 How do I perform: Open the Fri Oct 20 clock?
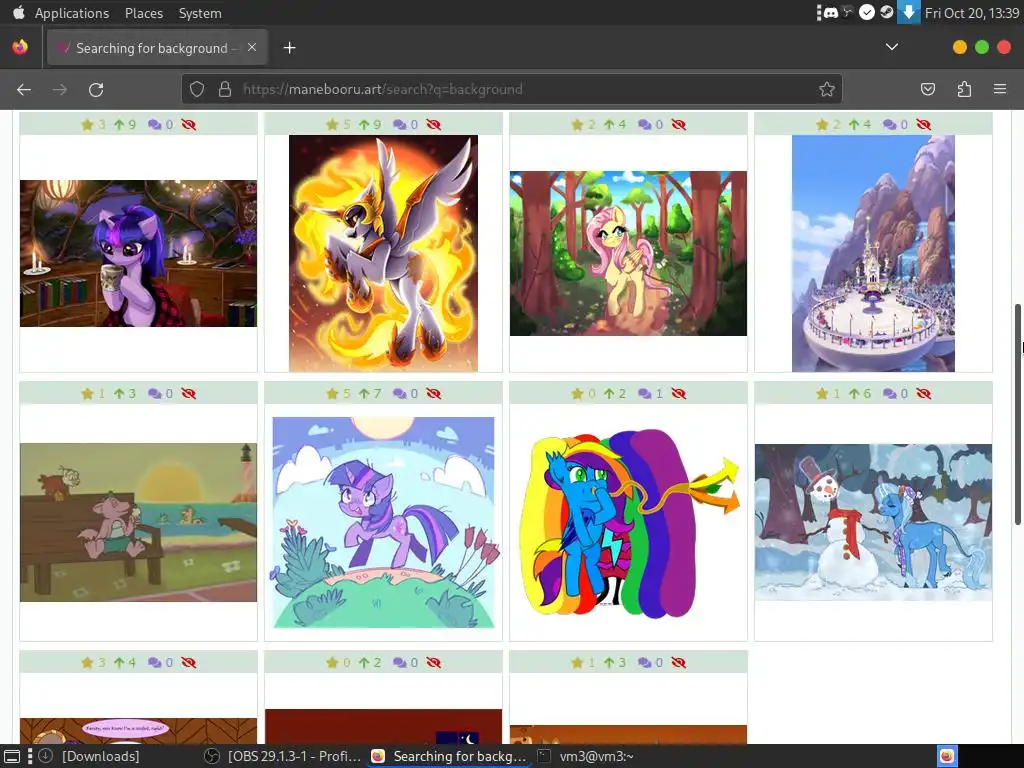[x=972, y=13]
